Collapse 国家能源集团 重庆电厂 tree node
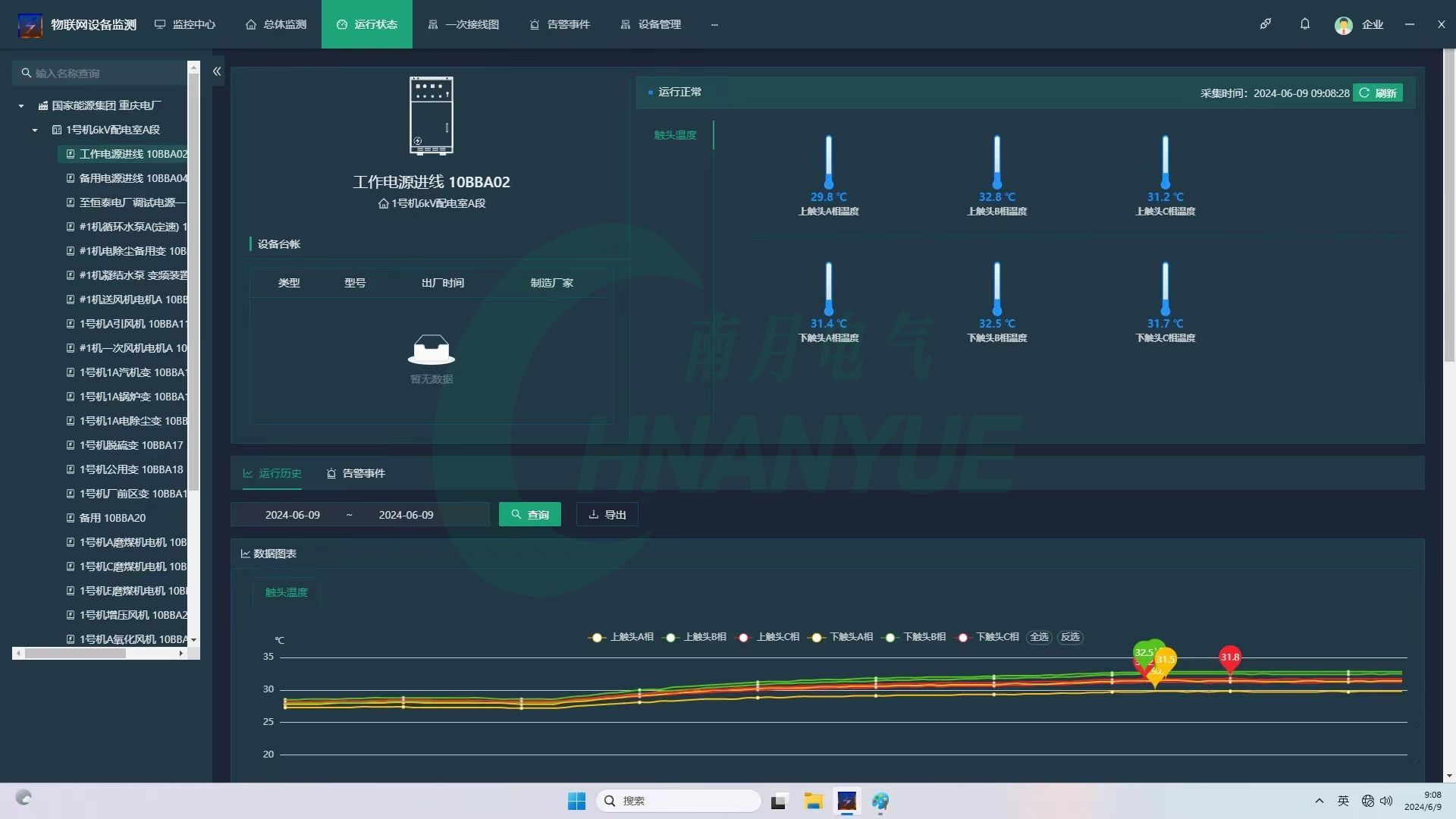 tap(21, 106)
